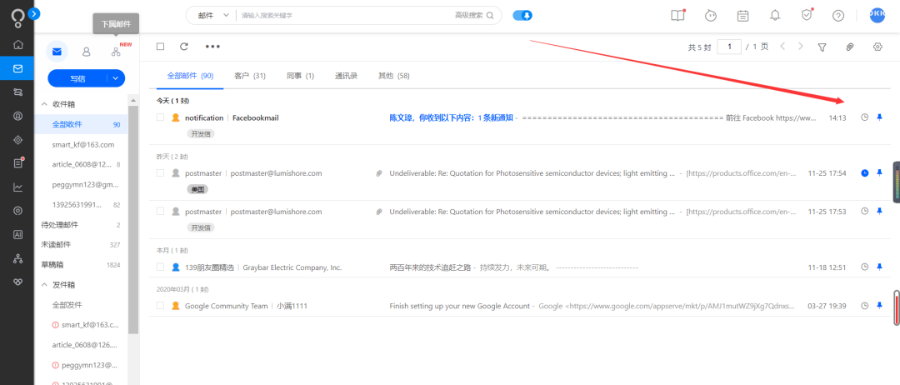The height and width of the screenshot is (385, 900).
Task: Toggle the blue switch beside search bar
Action: click(522, 15)
